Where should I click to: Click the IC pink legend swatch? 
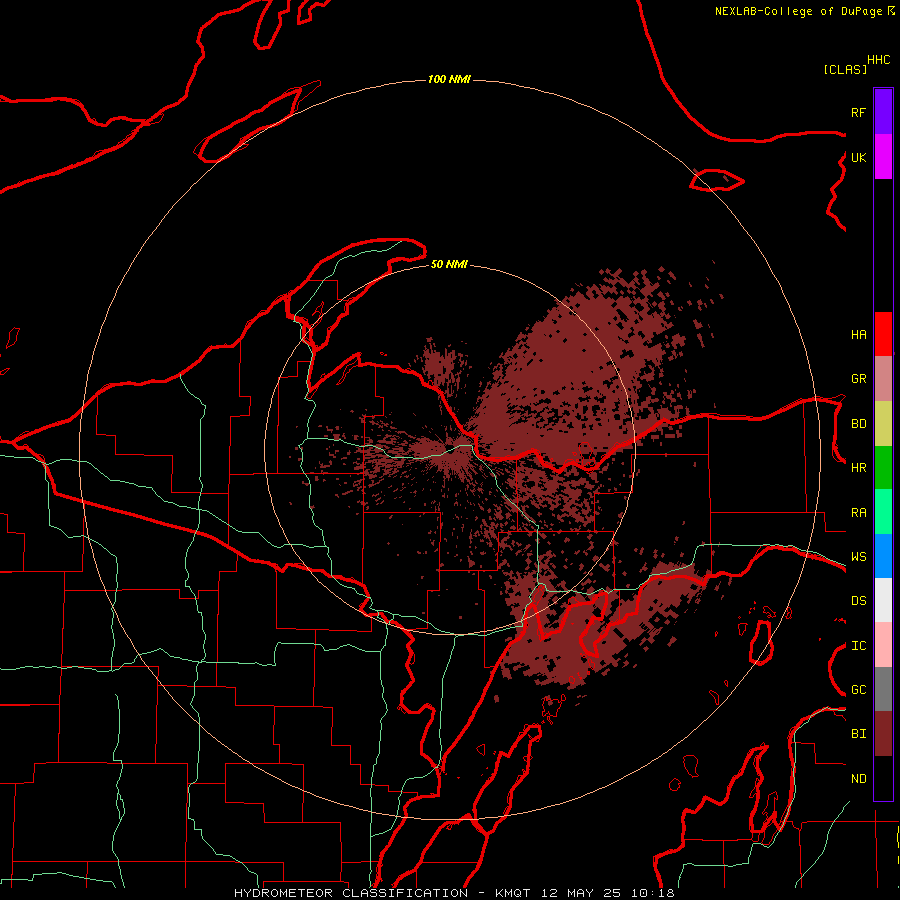[883, 645]
